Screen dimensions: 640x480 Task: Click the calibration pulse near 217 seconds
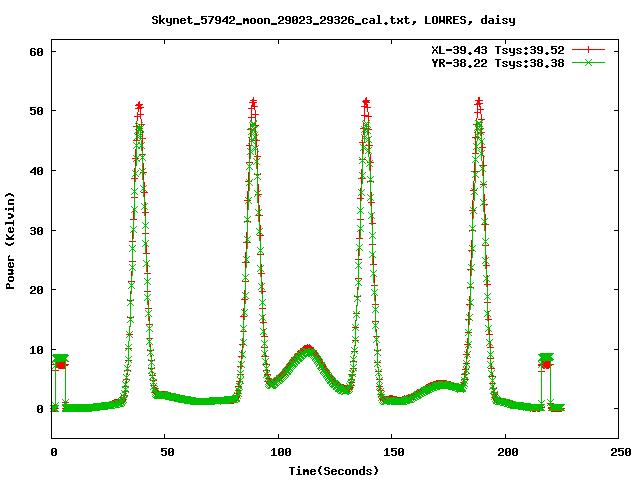546,360
